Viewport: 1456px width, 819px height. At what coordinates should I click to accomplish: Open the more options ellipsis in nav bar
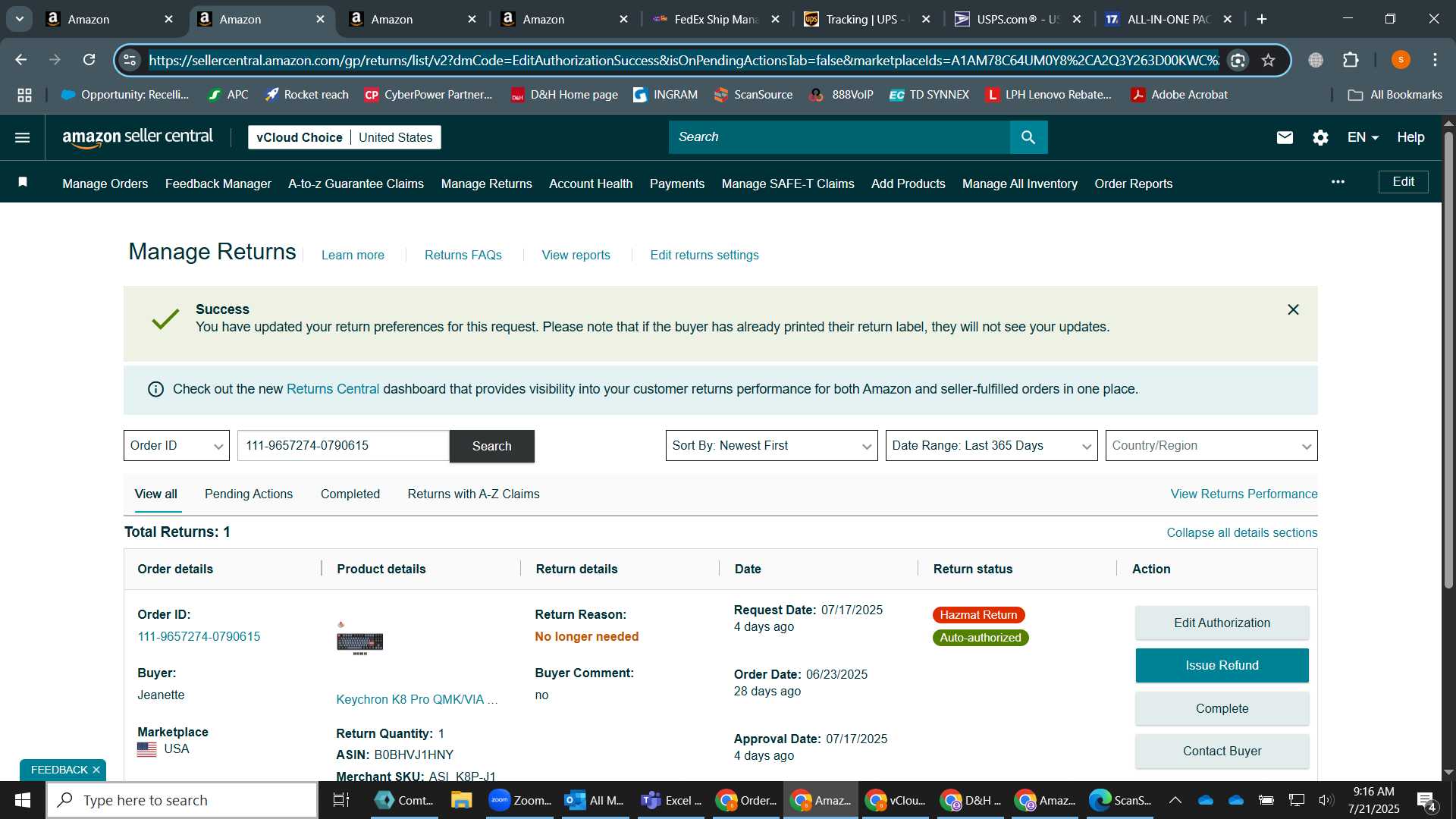(1338, 182)
